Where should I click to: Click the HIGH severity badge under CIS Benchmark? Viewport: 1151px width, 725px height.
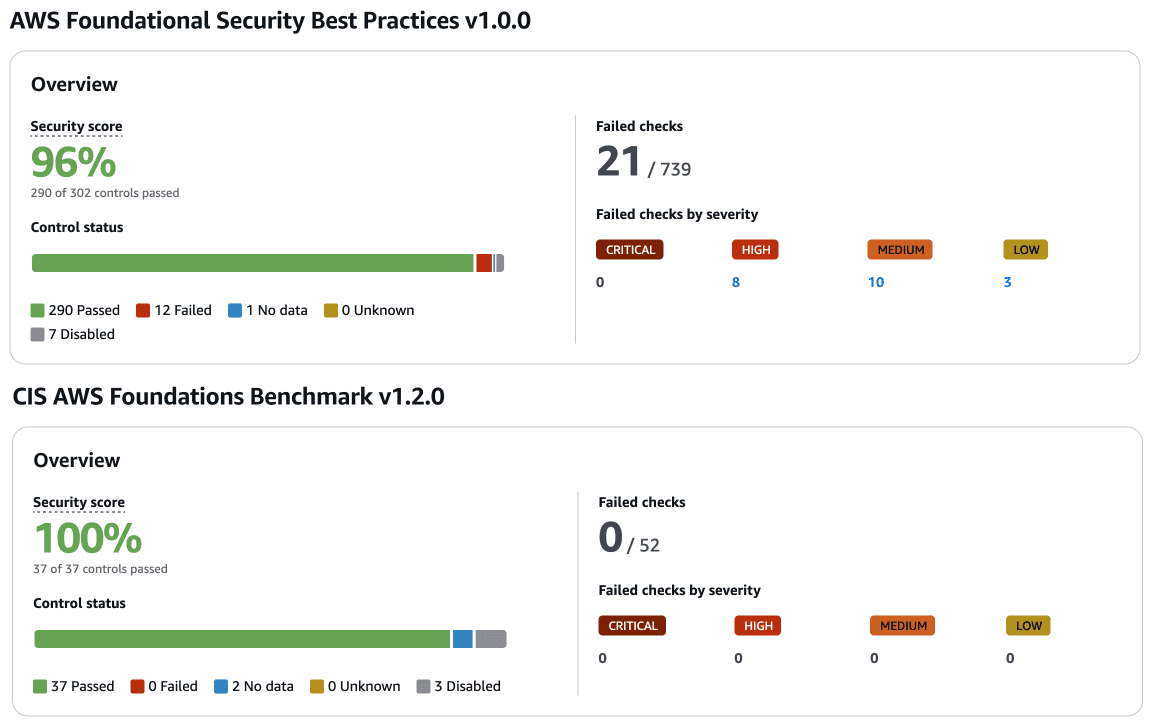click(x=757, y=625)
